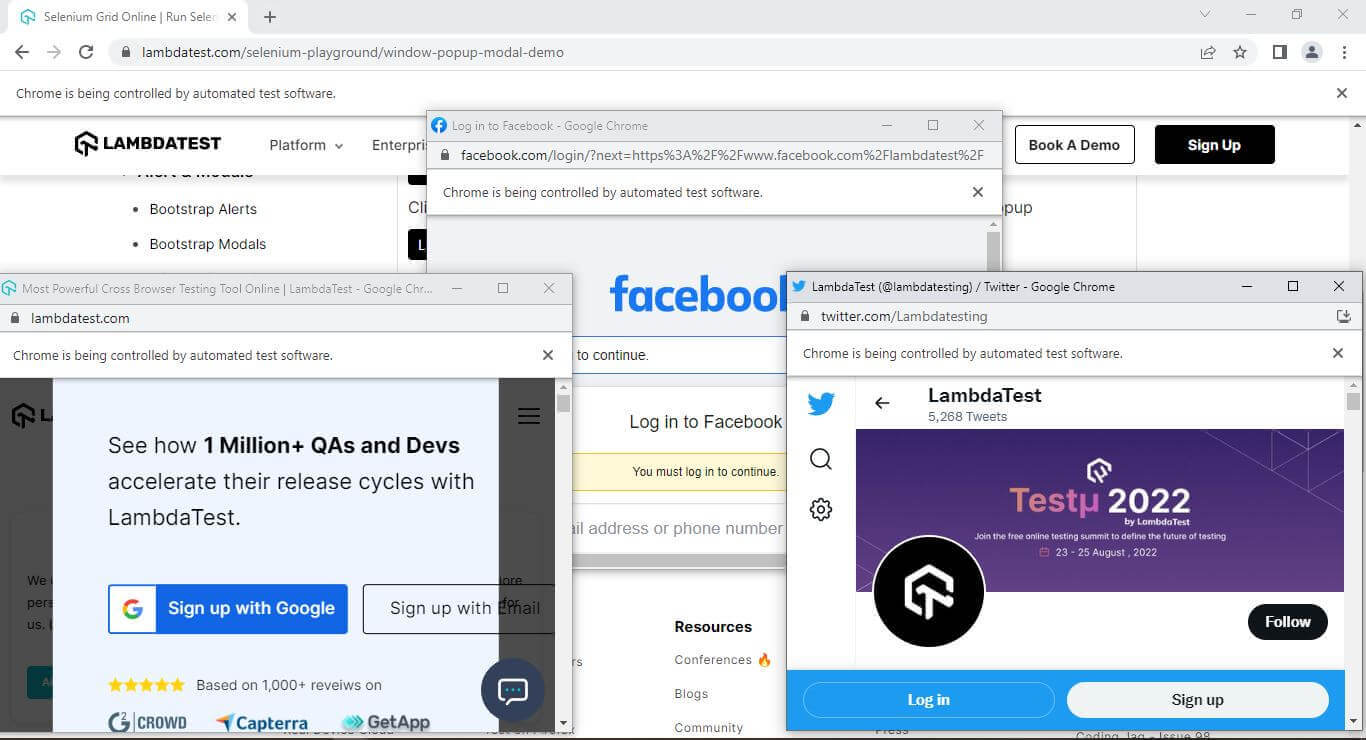1366x740 pixels.
Task: Open the Blogs link under Resources
Action: coord(691,694)
